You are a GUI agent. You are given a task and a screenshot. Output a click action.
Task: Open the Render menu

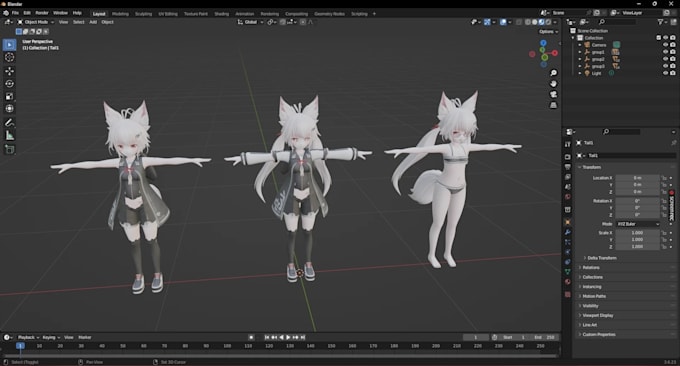click(42, 13)
